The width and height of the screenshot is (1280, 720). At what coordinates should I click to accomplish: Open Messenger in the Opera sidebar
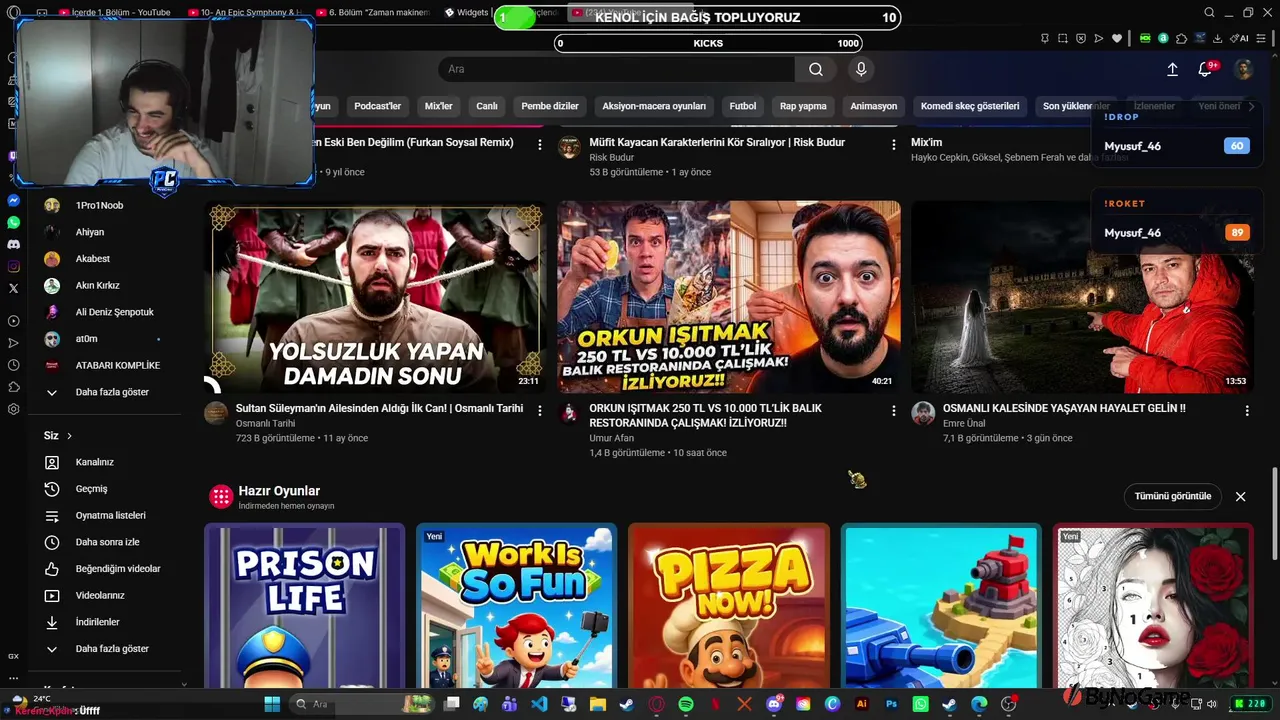(13, 200)
